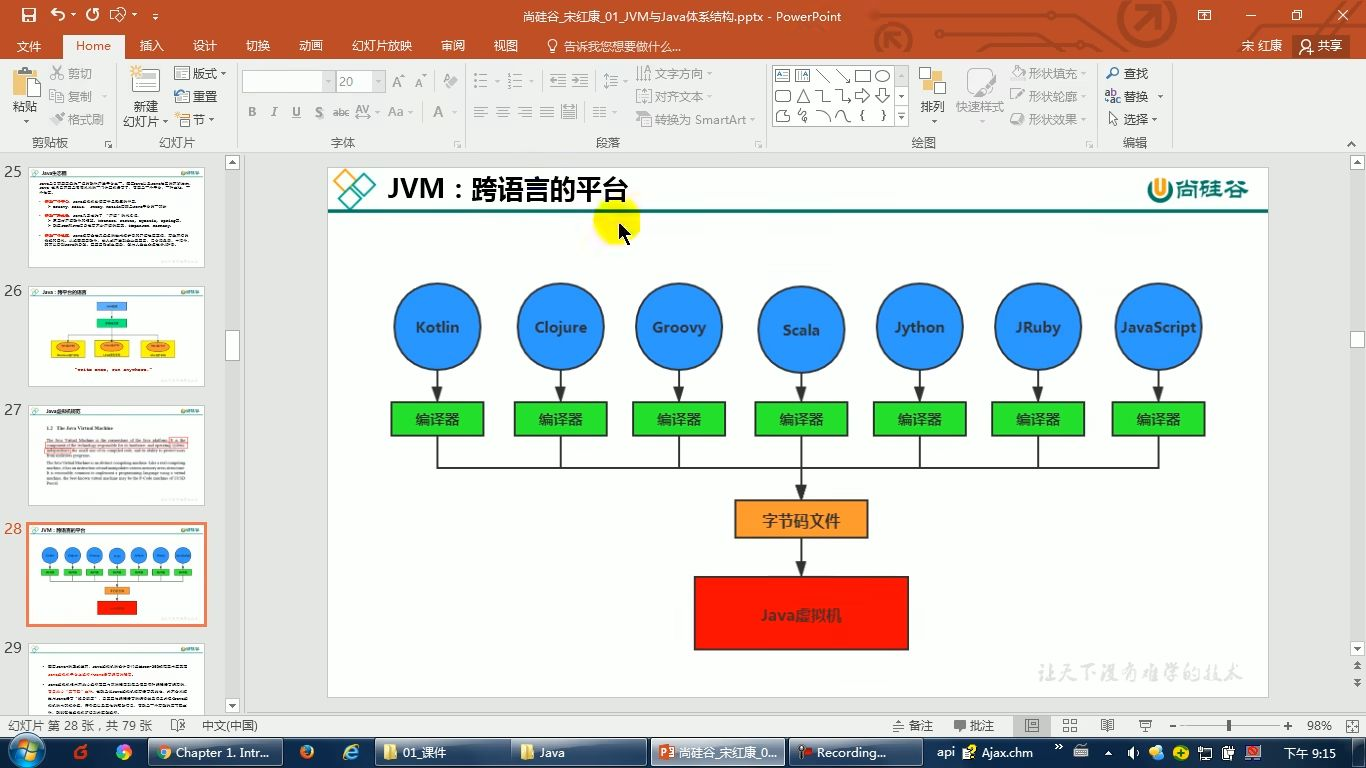Switch to the Insert (插入) tab
This screenshot has height=768, width=1366.
tap(151, 46)
